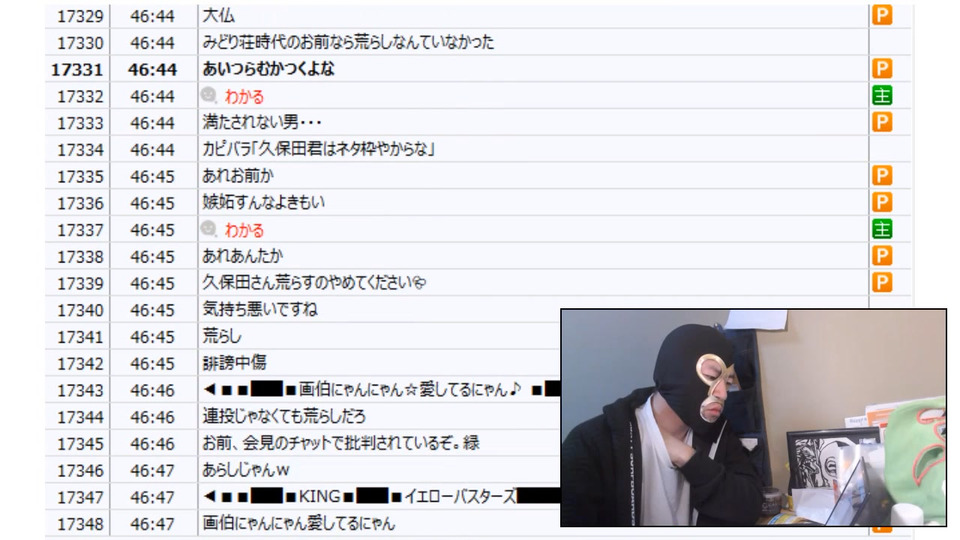Image resolution: width=960 pixels, height=540 pixels.
Task: Select comment number 17340
Action: [x=80, y=310]
